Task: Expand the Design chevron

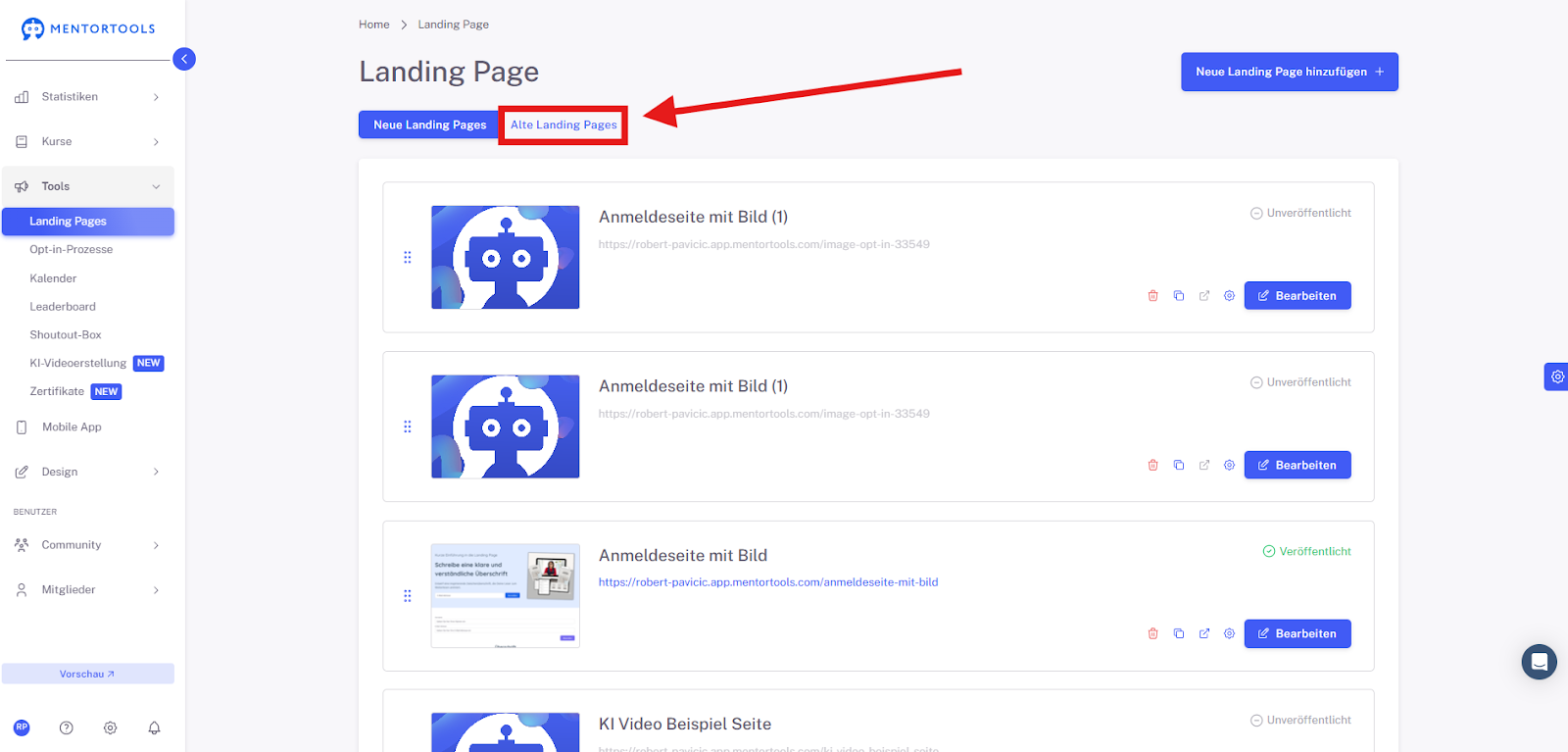Action: (x=156, y=472)
